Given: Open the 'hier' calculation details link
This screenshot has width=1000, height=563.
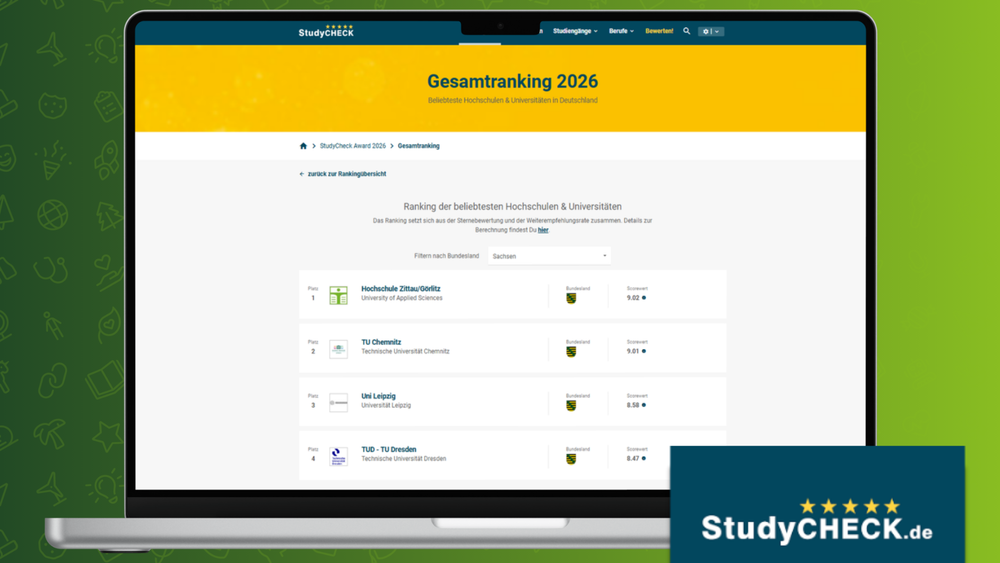Looking at the screenshot, I should tap(543, 230).
